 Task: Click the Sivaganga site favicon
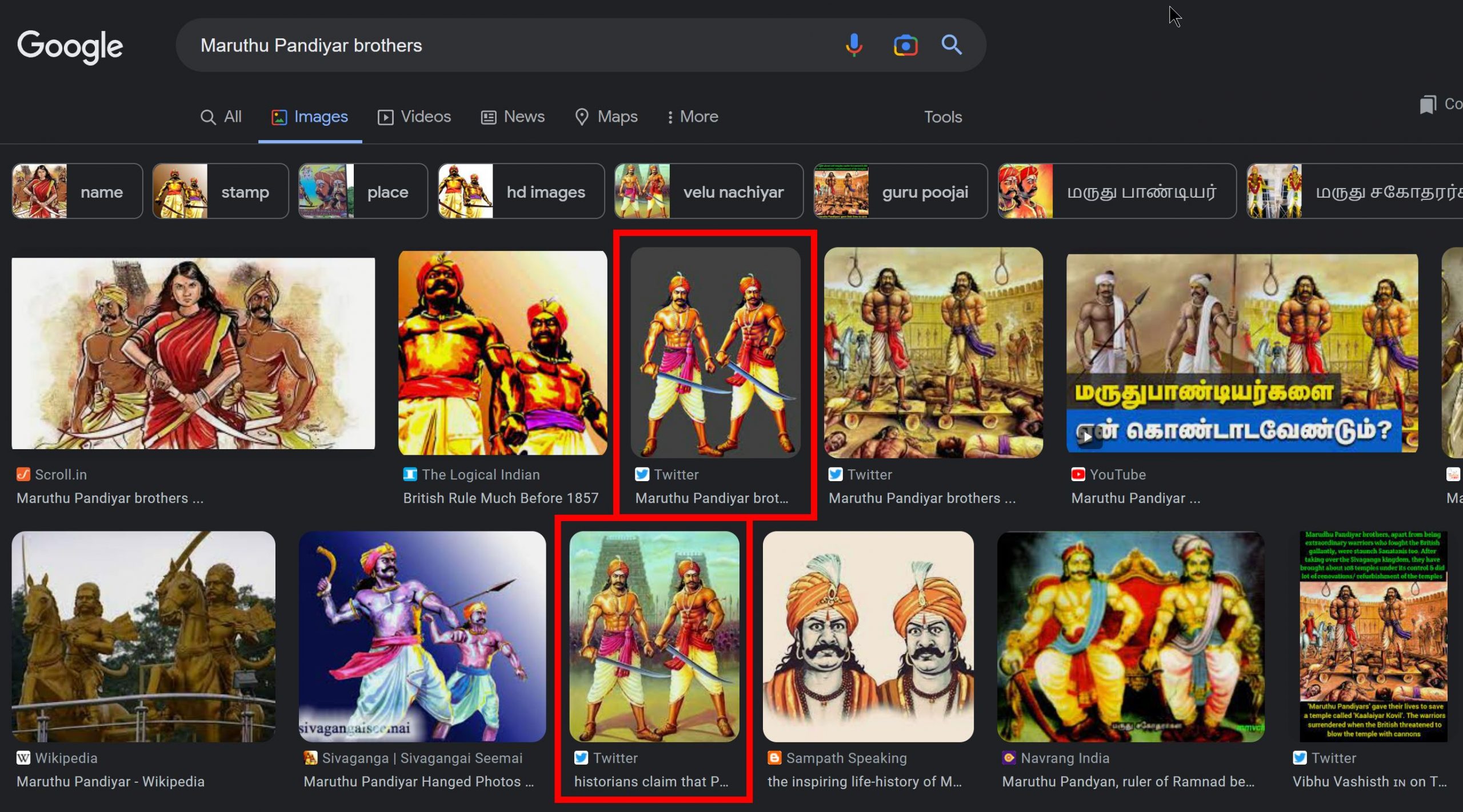pos(310,758)
